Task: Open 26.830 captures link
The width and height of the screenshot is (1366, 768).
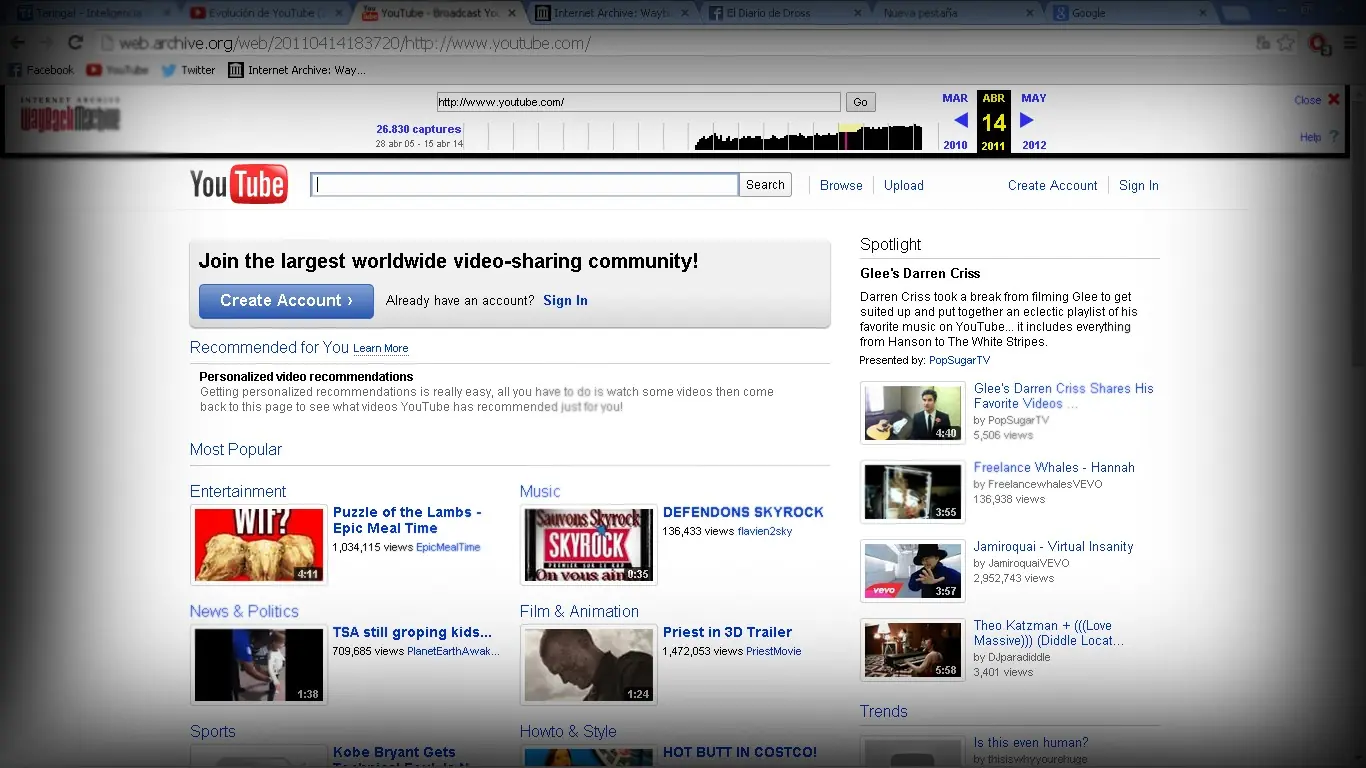Action: point(419,129)
